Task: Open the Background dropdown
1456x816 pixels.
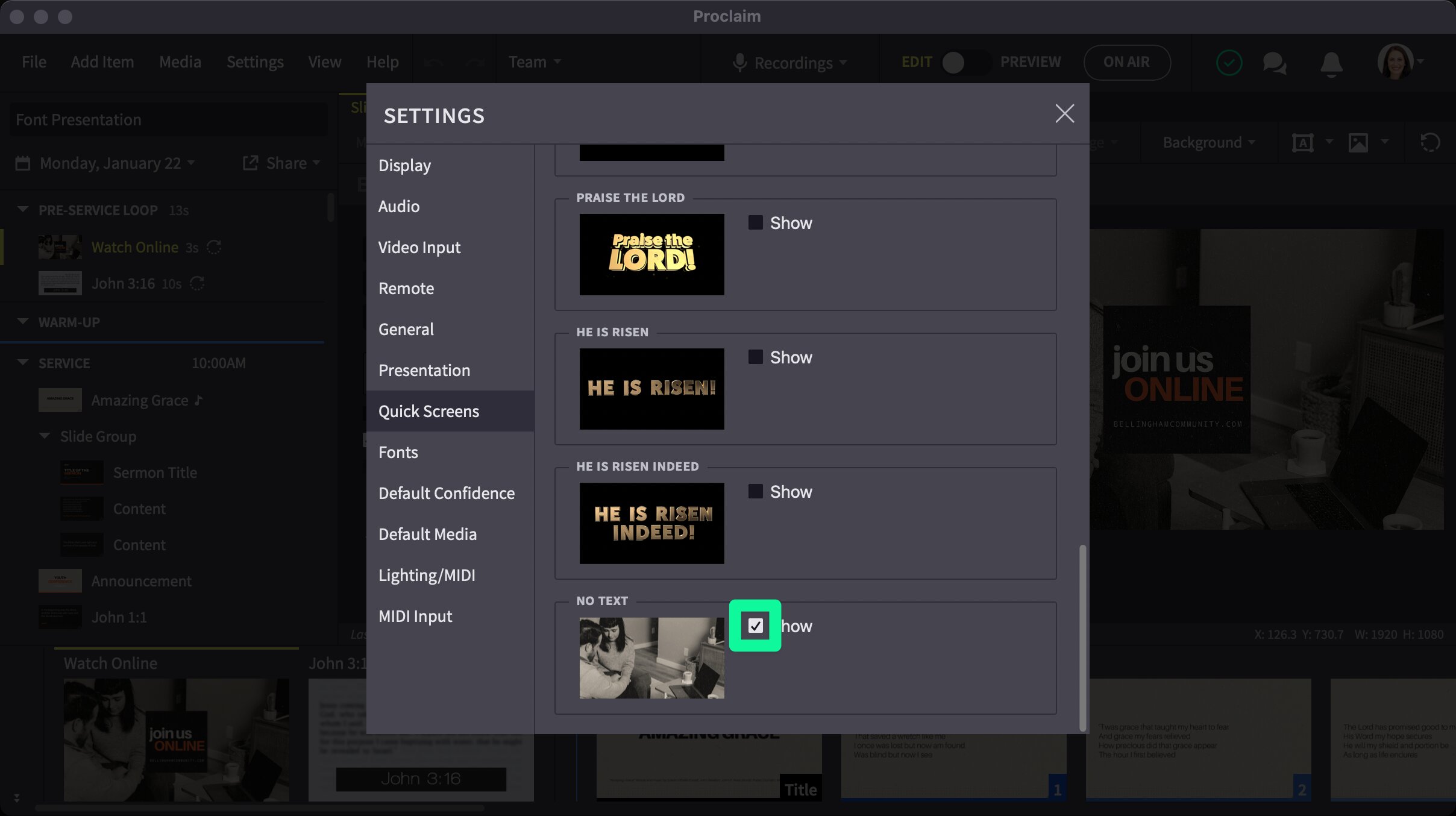Action: (1207, 142)
